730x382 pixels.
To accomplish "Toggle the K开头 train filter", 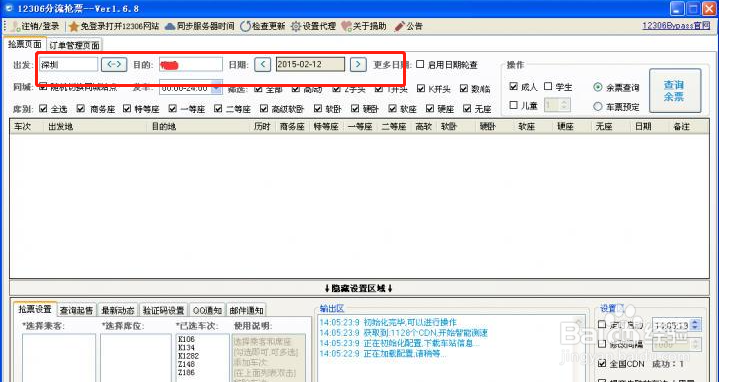I will pos(421,88).
